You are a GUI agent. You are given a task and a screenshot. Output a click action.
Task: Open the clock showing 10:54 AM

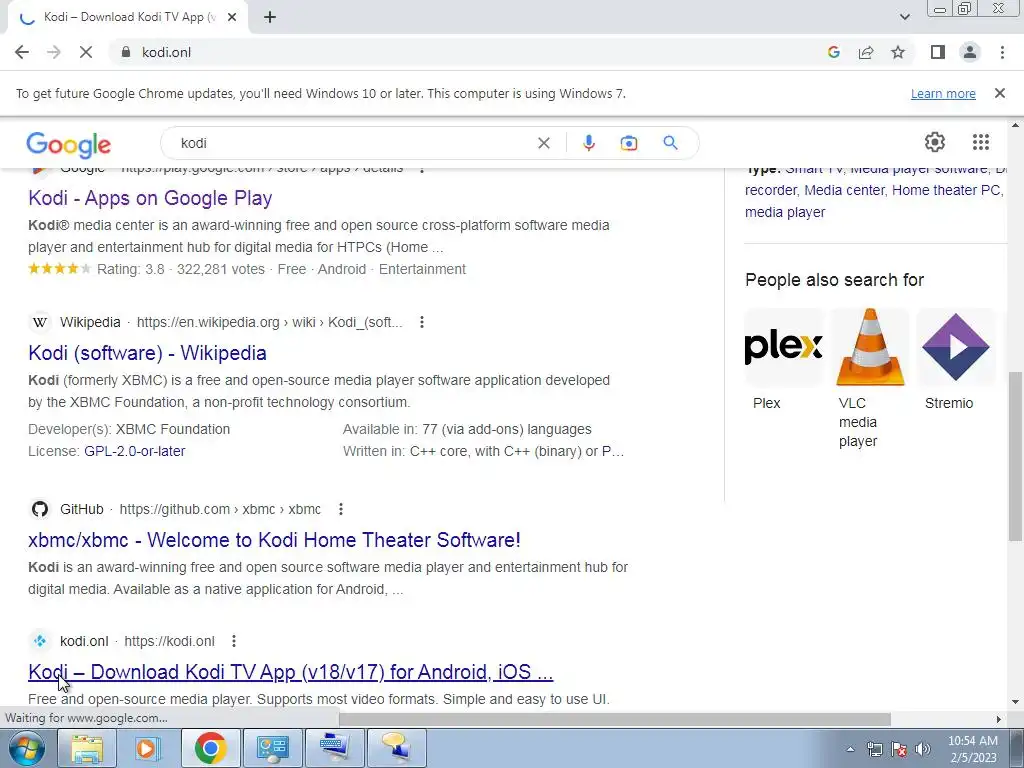tap(972, 749)
